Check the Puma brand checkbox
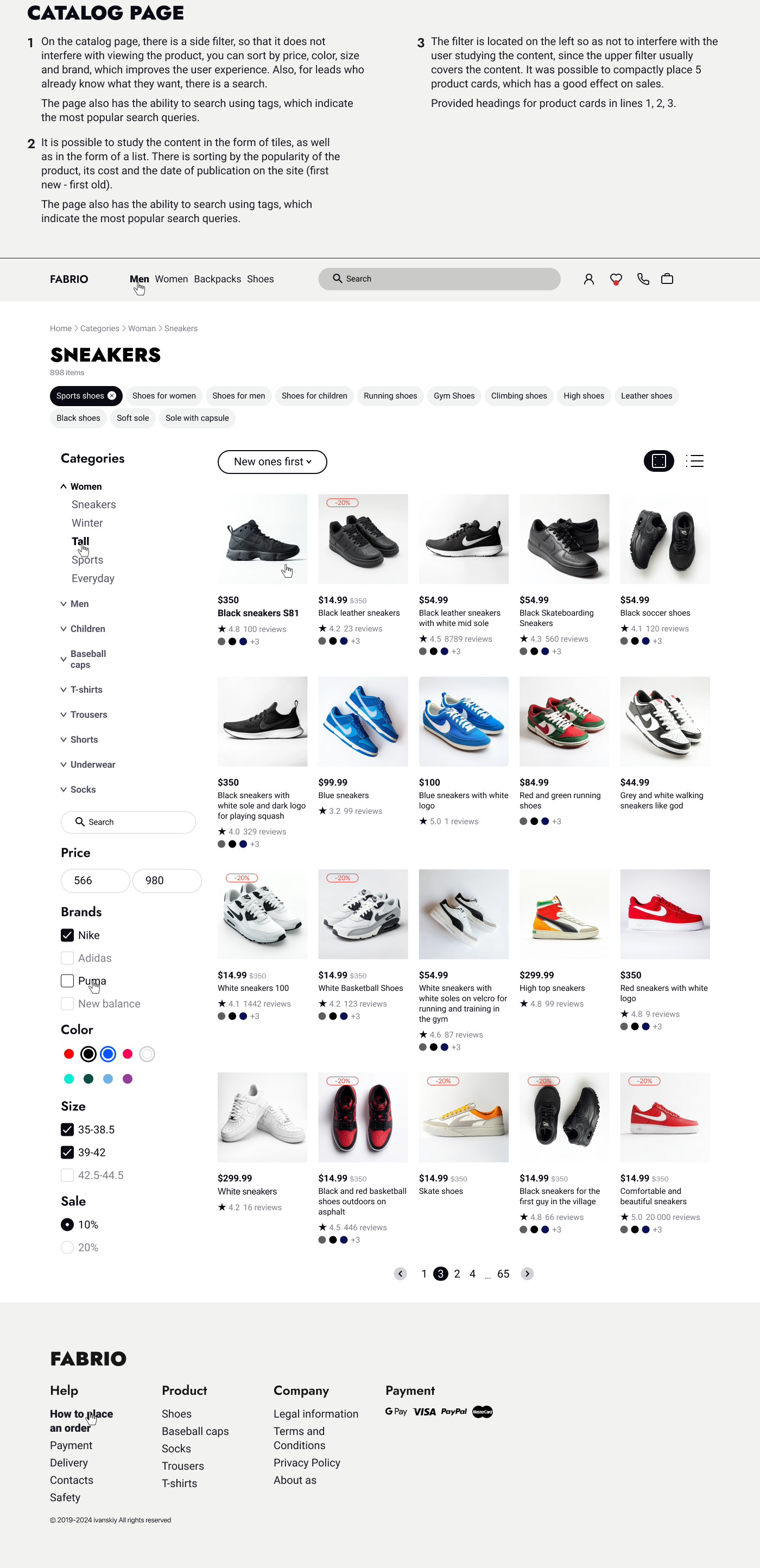760x1568 pixels. [67, 981]
